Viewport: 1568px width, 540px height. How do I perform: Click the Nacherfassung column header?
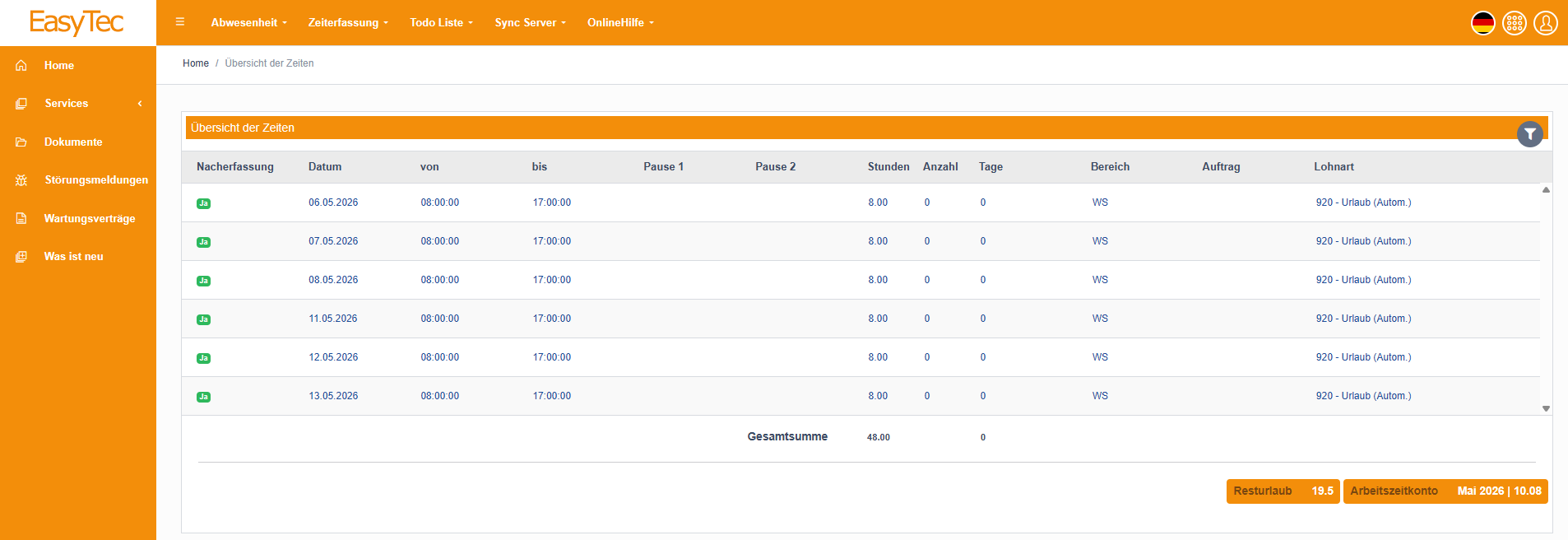tap(235, 166)
